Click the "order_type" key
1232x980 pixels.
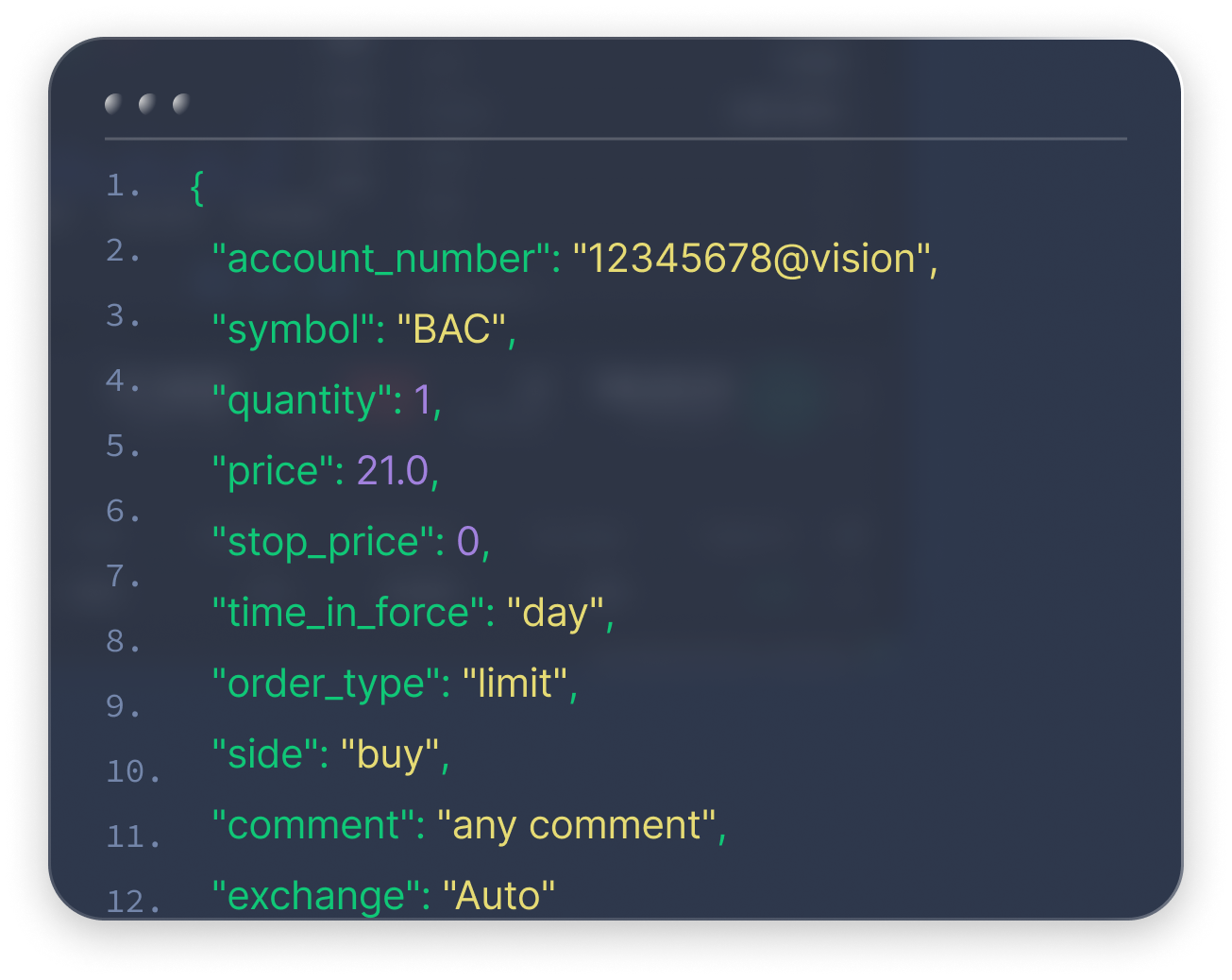point(326,684)
